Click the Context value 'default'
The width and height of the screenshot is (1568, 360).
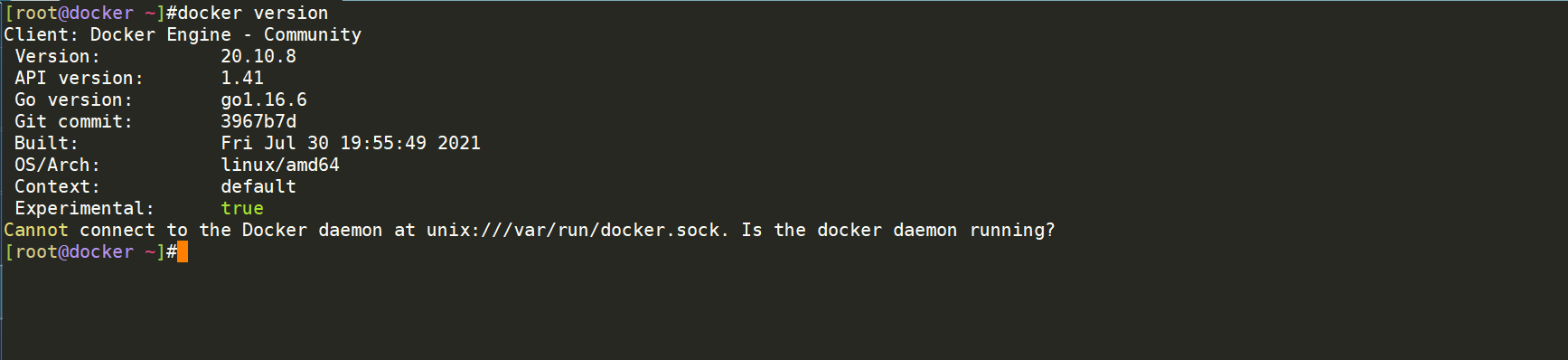click(258, 186)
